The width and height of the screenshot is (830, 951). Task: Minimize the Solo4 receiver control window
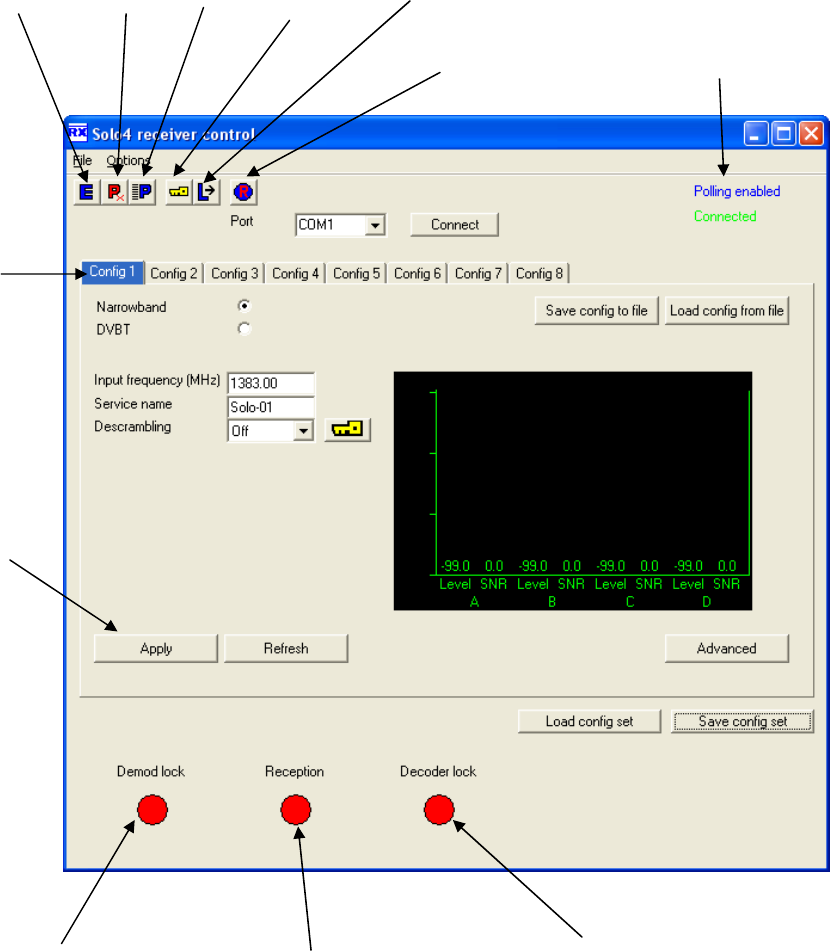756,133
